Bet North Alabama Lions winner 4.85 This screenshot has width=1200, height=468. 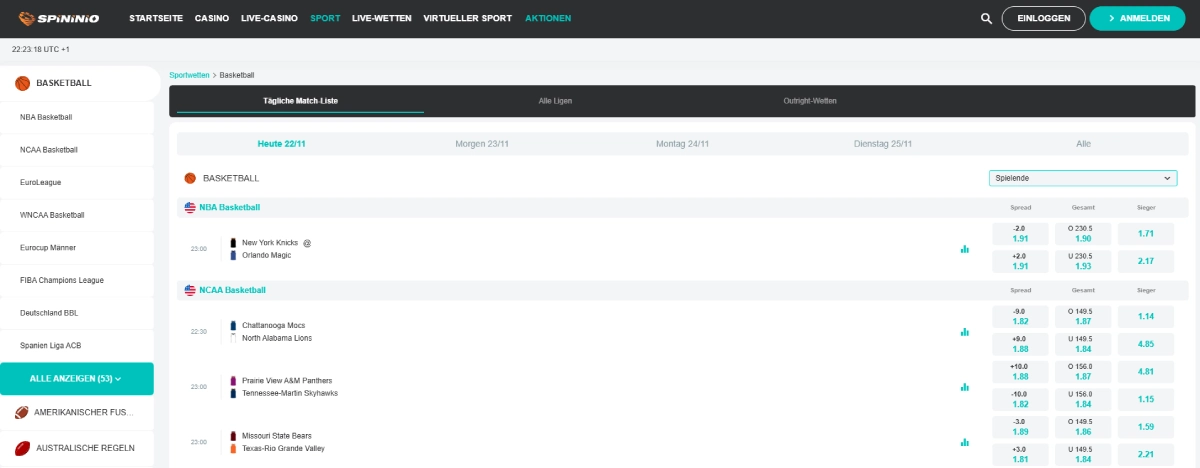pyautogui.click(x=1146, y=344)
